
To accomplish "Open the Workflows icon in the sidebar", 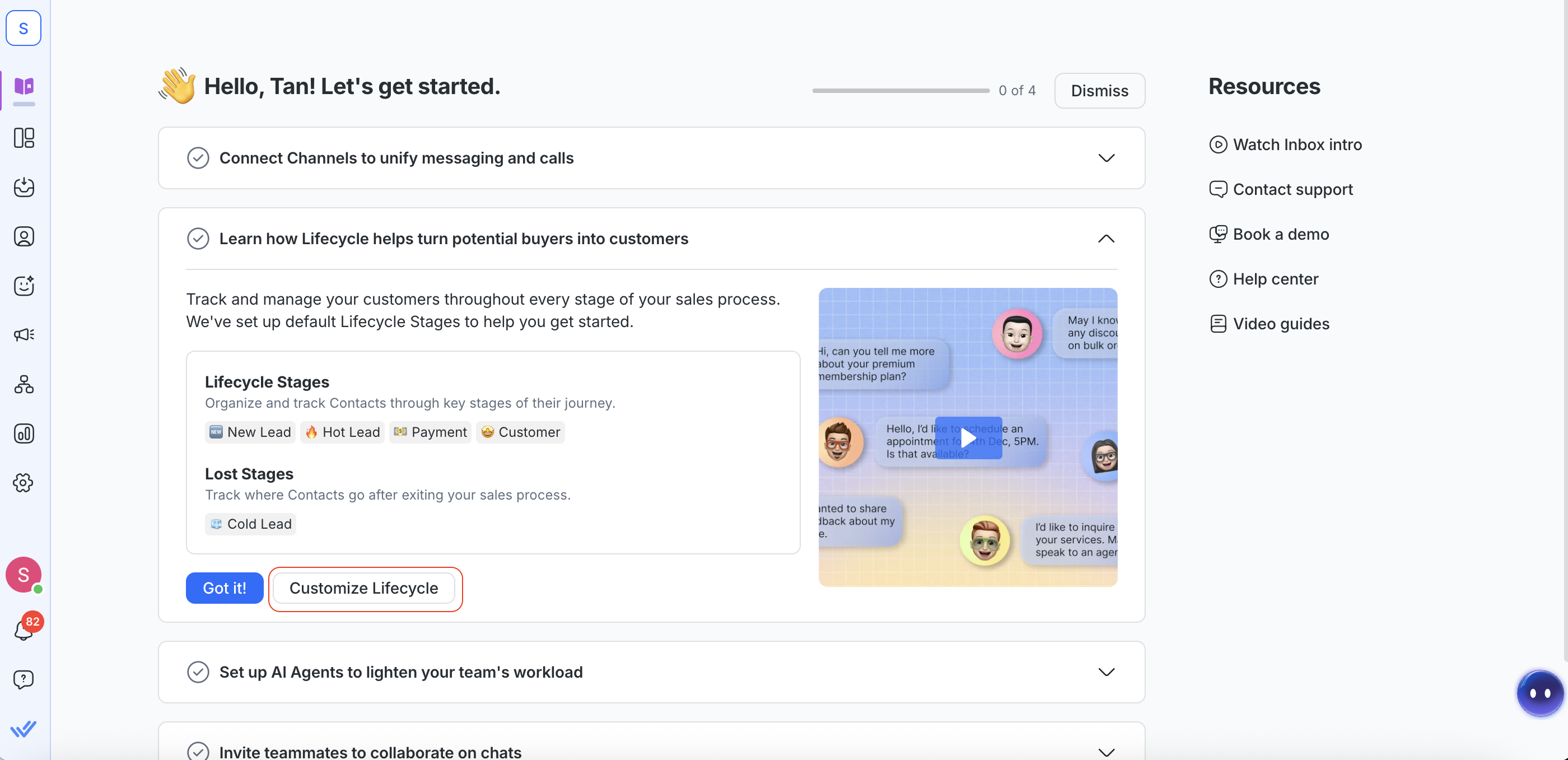I will 24,384.
